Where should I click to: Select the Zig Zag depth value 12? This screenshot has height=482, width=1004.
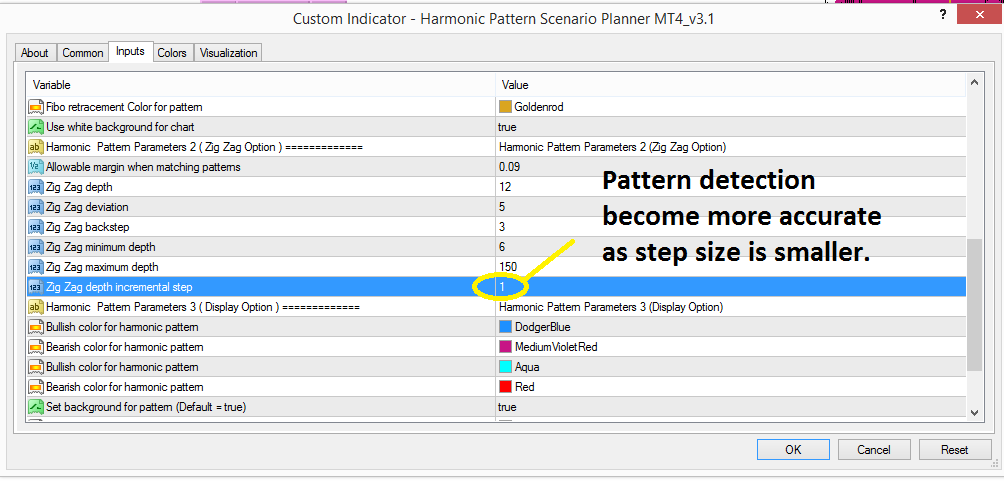point(505,187)
